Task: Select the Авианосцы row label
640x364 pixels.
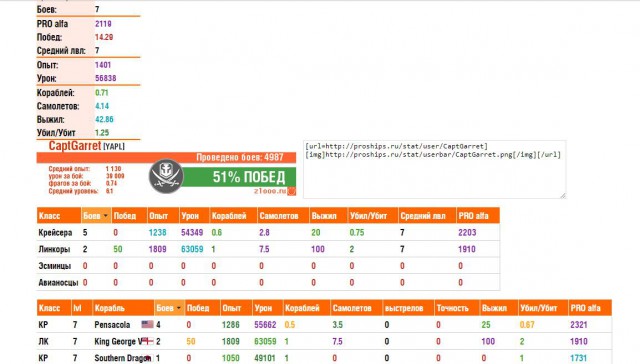Action: pyautogui.click(x=58, y=282)
